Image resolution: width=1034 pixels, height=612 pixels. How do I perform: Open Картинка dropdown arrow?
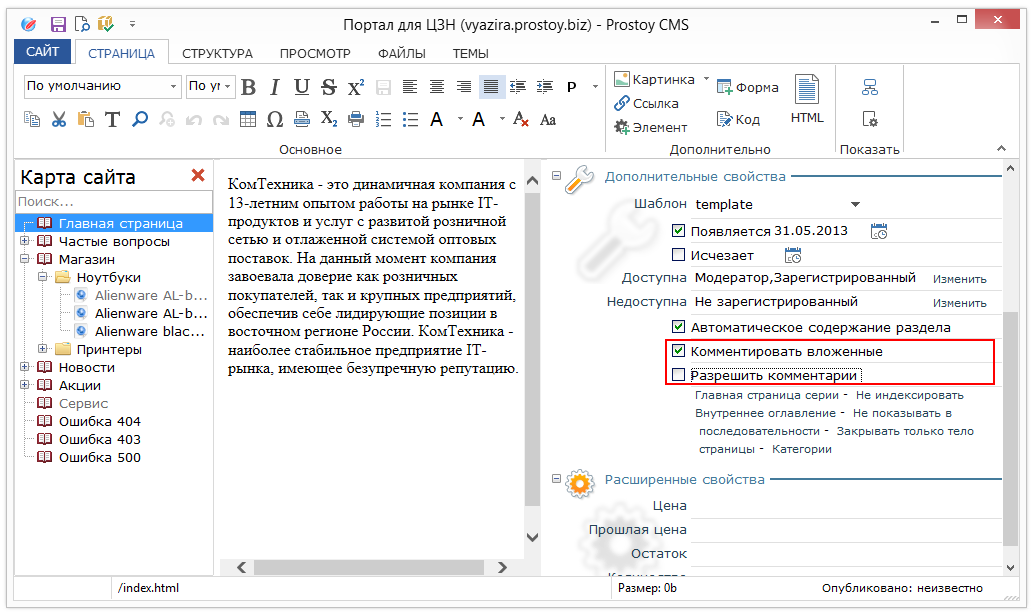pyautogui.click(x=706, y=78)
